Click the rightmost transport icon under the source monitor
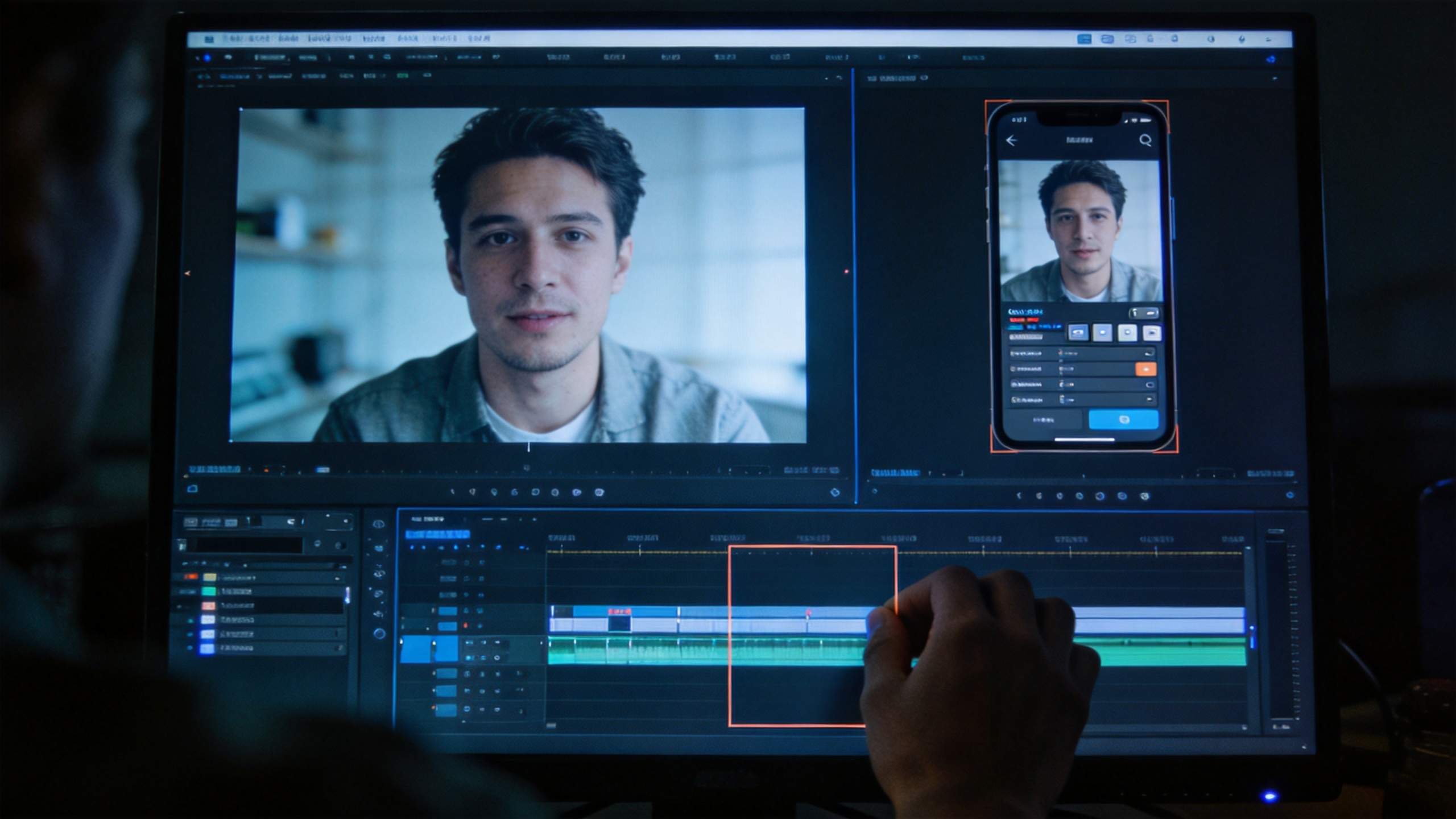 point(599,493)
